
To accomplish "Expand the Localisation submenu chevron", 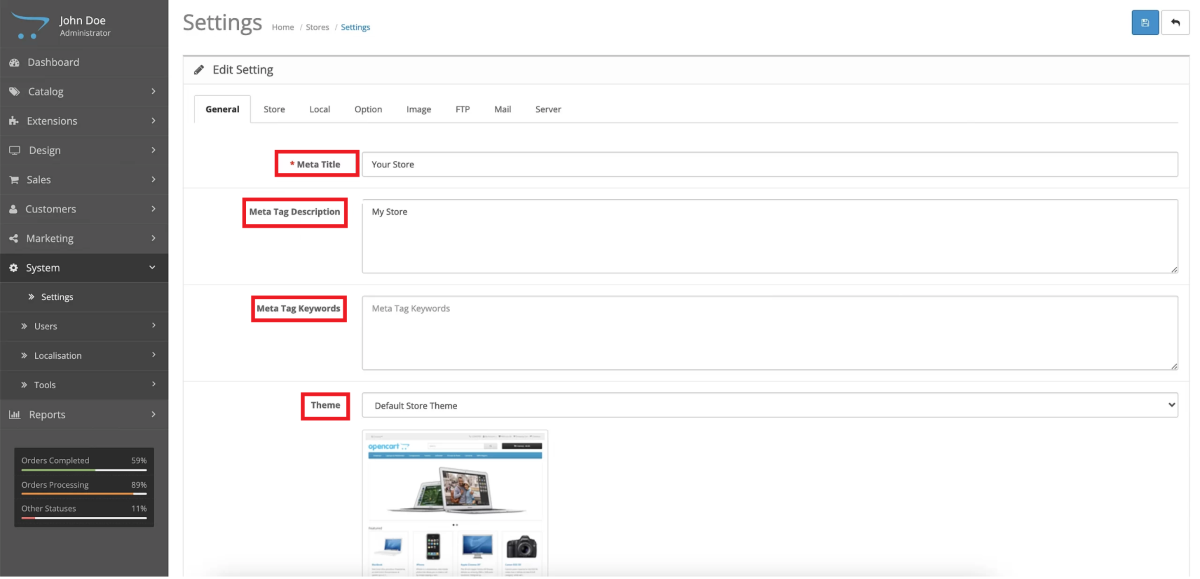I will coord(153,355).
